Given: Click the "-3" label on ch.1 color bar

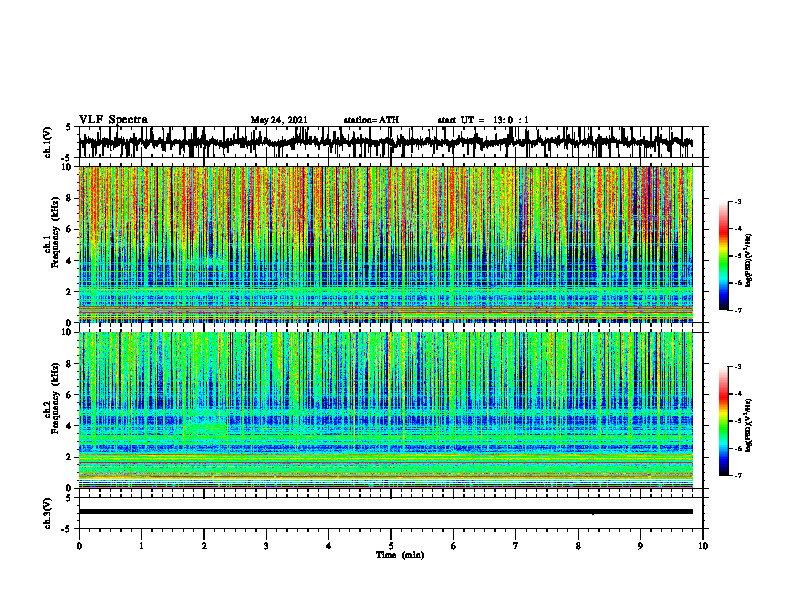Looking at the screenshot, I should coord(738,202).
